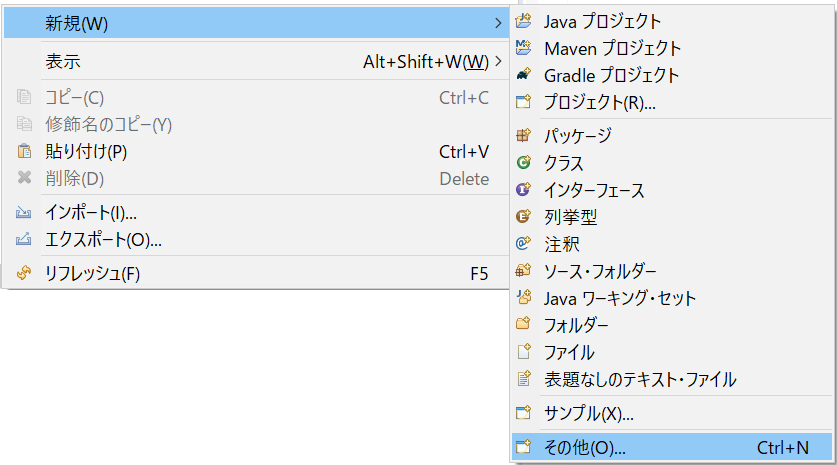Choose リフレッシュ(F) menu entry

tap(256, 273)
